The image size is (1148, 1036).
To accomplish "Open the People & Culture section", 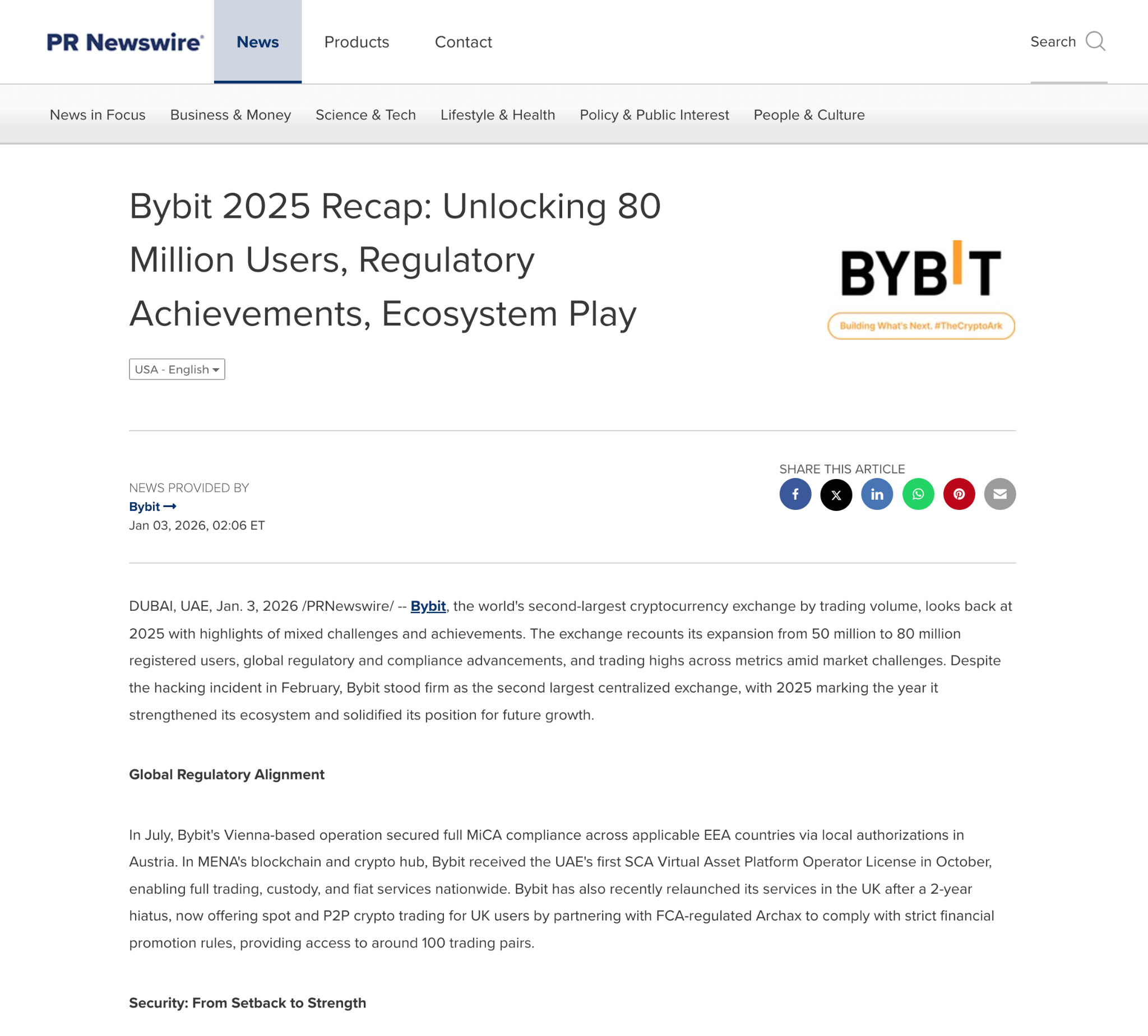I will coord(808,114).
